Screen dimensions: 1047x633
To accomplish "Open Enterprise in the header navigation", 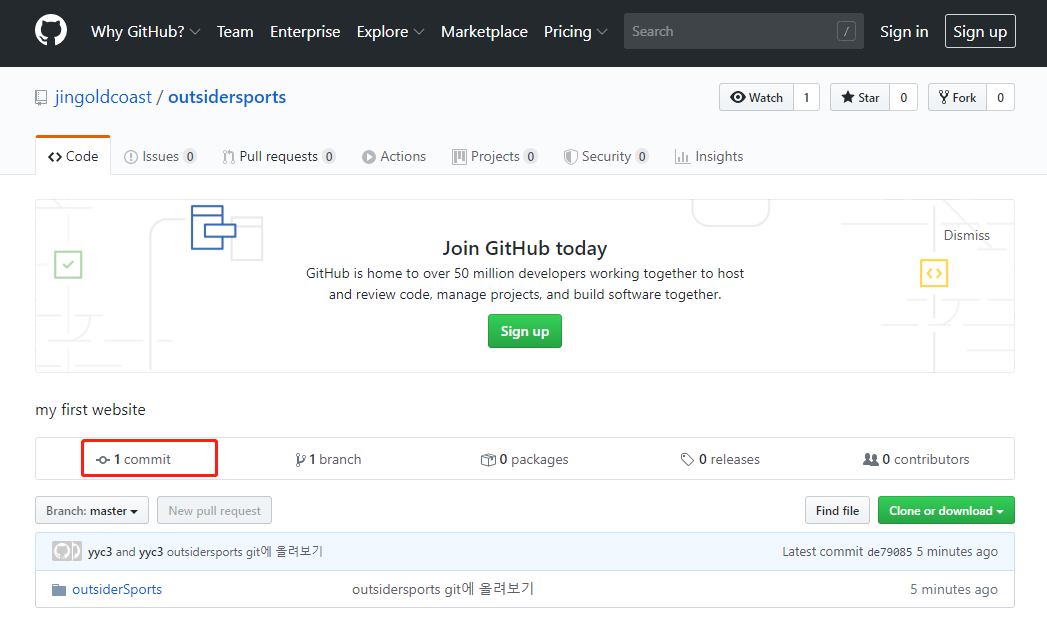I will point(305,31).
